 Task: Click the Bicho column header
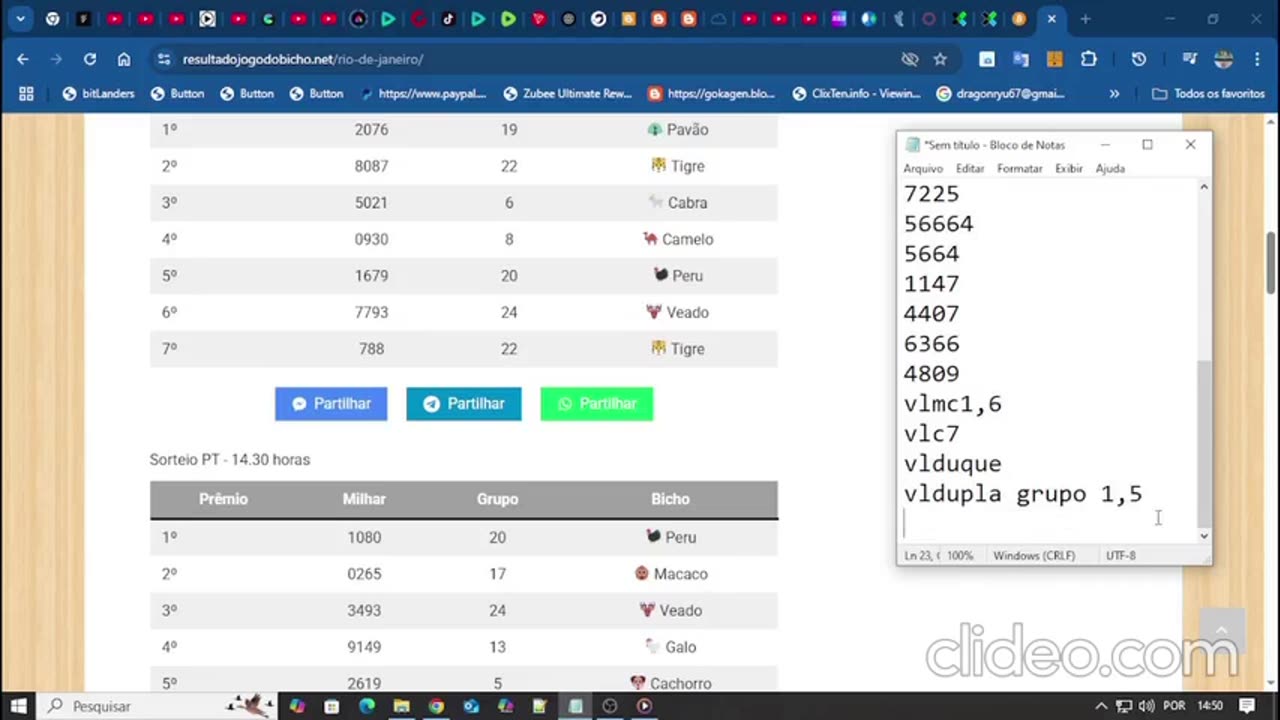tap(670, 499)
